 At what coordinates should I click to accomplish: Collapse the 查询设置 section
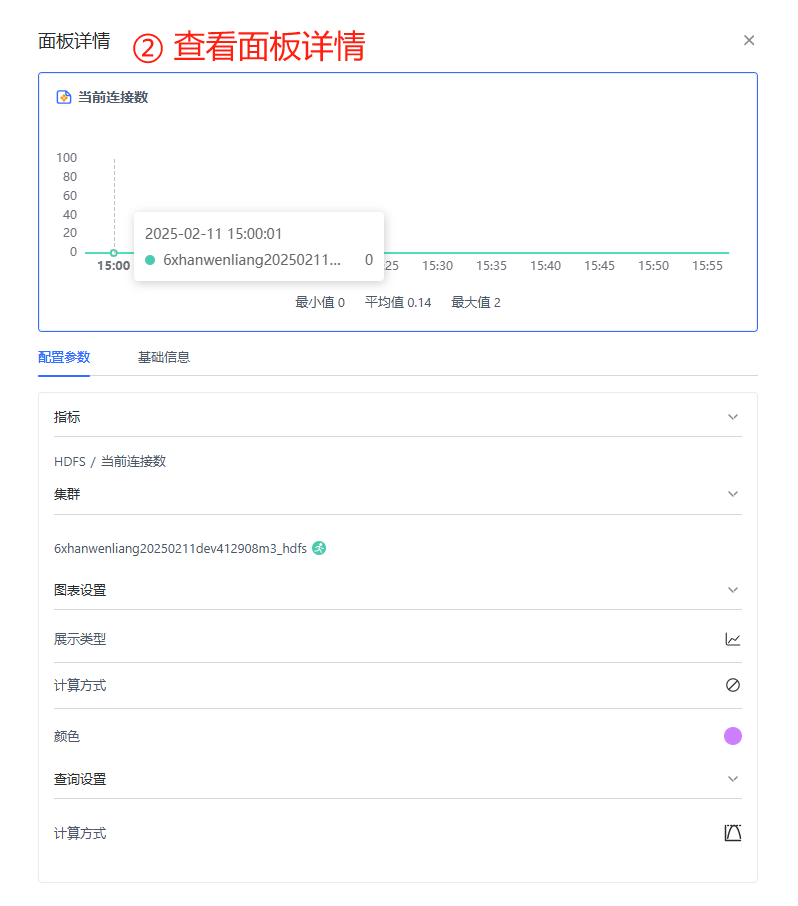tap(733, 779)
